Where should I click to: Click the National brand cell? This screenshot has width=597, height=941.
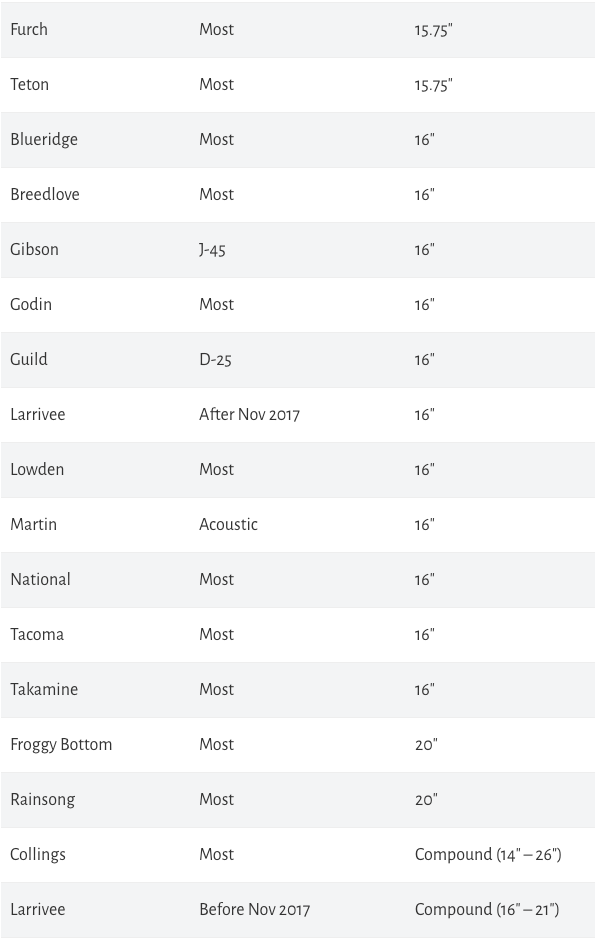[40, 580]
